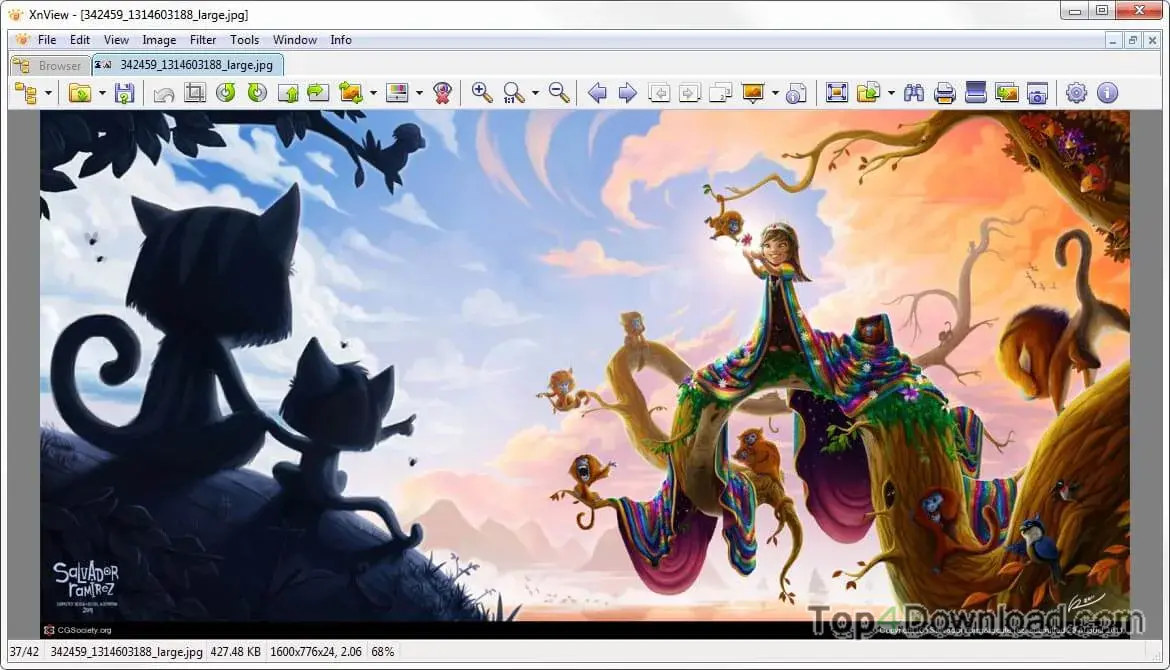The width and height of the screenshot is (1170, 670).
Task: Open the search tool
Action: click(x=913, y=92)
